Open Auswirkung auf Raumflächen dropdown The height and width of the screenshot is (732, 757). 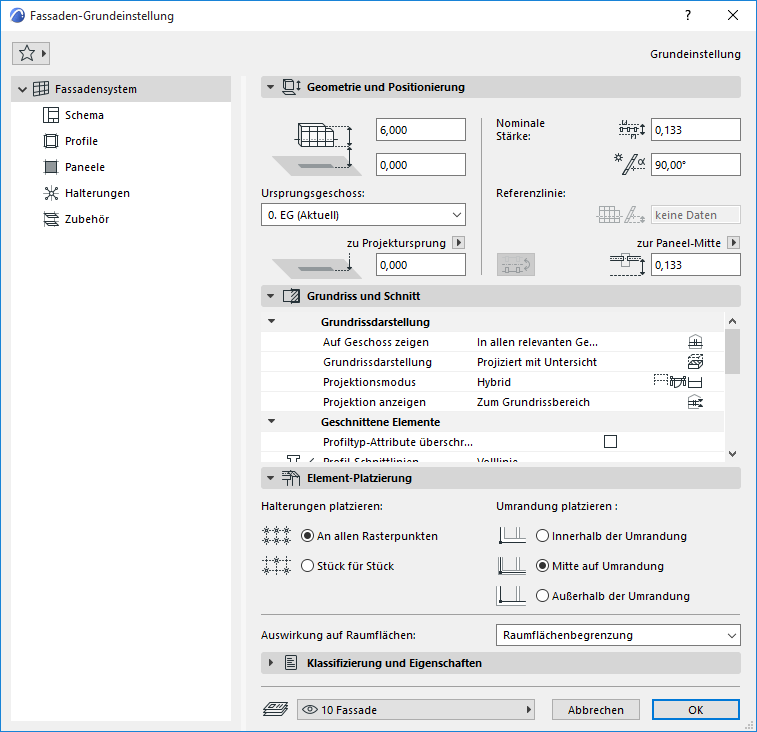(618, 635)
